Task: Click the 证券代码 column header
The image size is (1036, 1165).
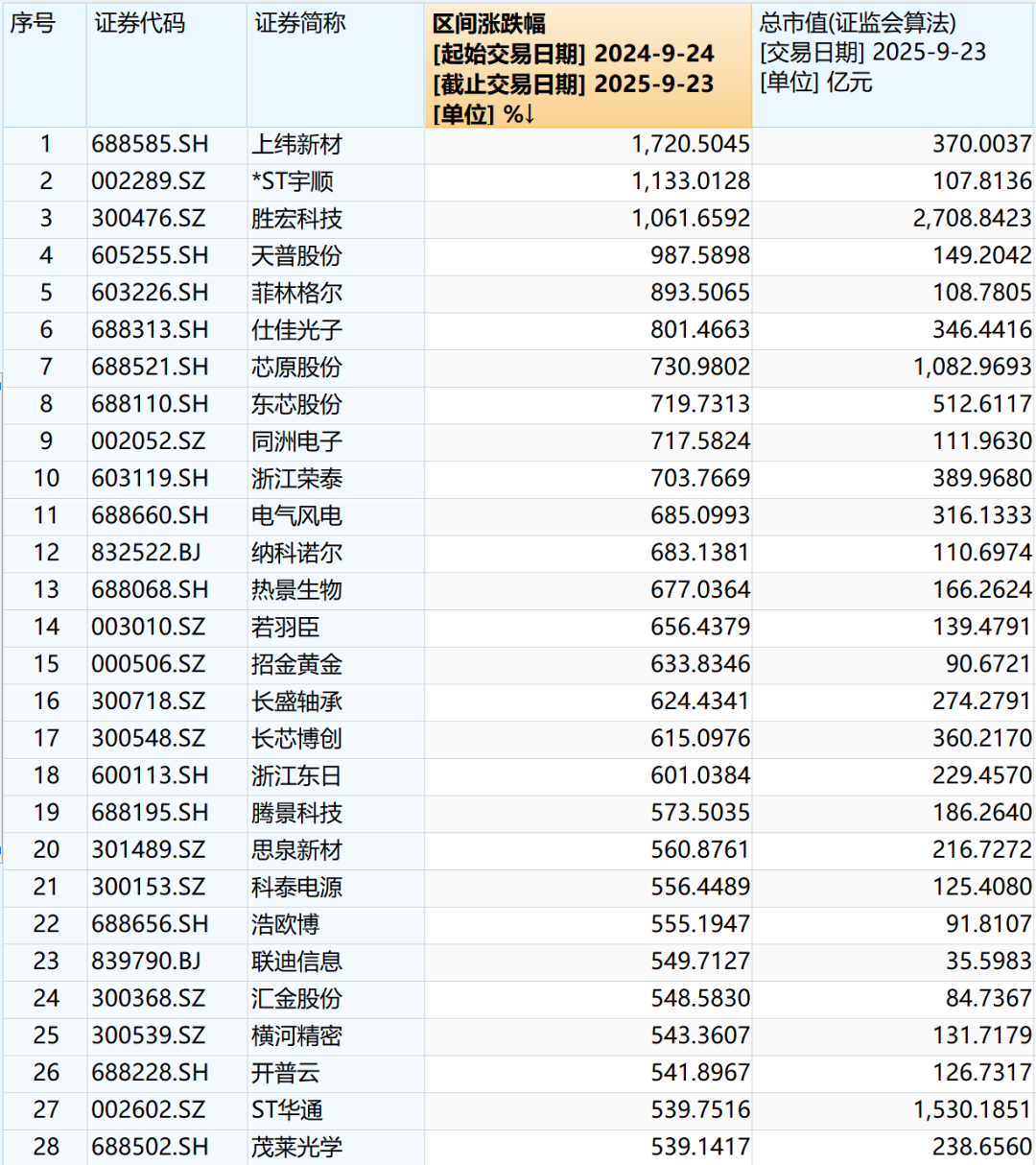Action: point(167,65)
